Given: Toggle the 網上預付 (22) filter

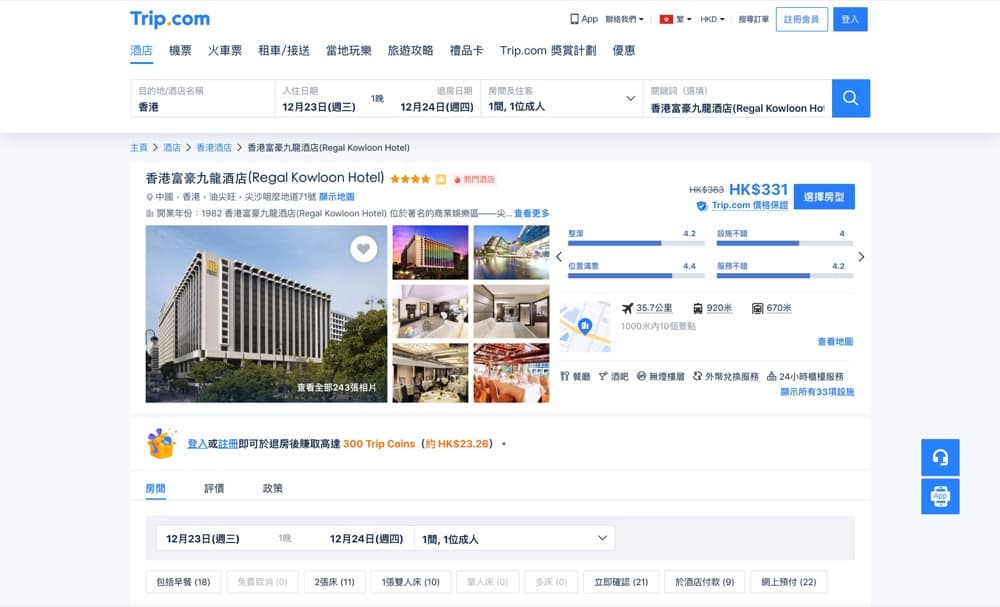Looking at the screenshot, I should pos(789,582).
